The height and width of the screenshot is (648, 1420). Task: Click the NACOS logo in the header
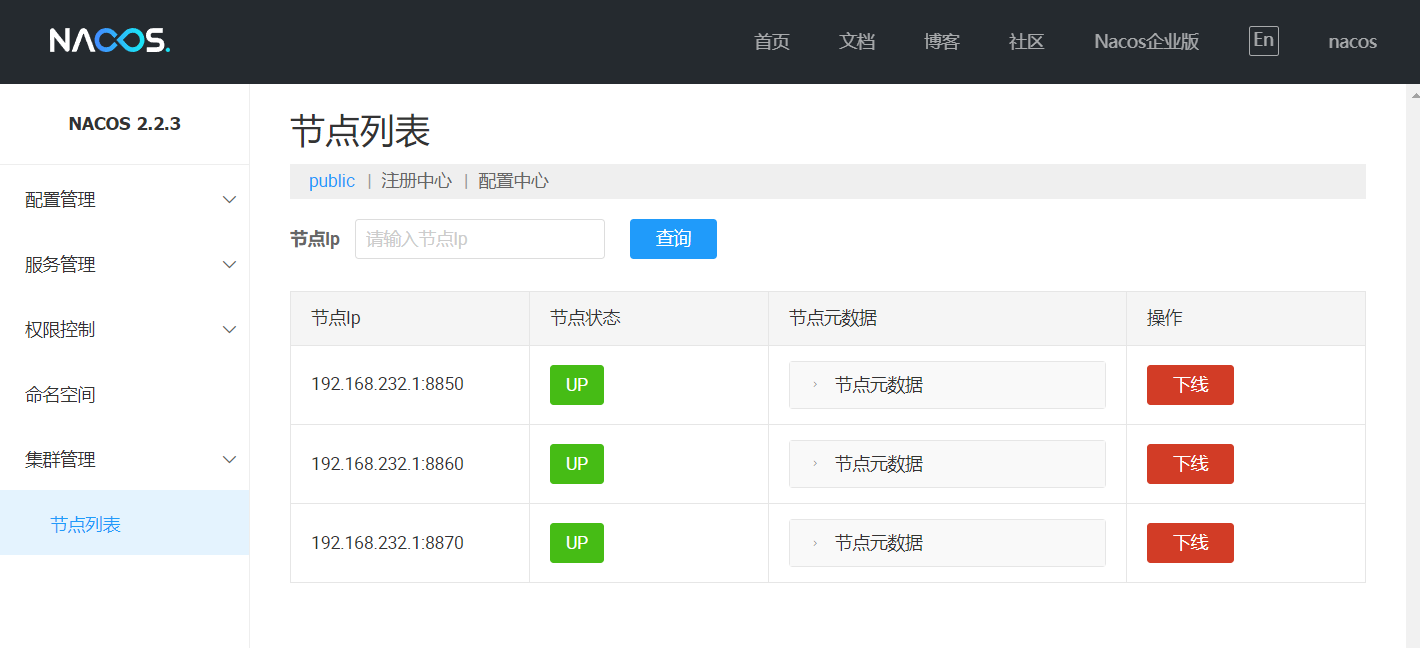(110, 41)
